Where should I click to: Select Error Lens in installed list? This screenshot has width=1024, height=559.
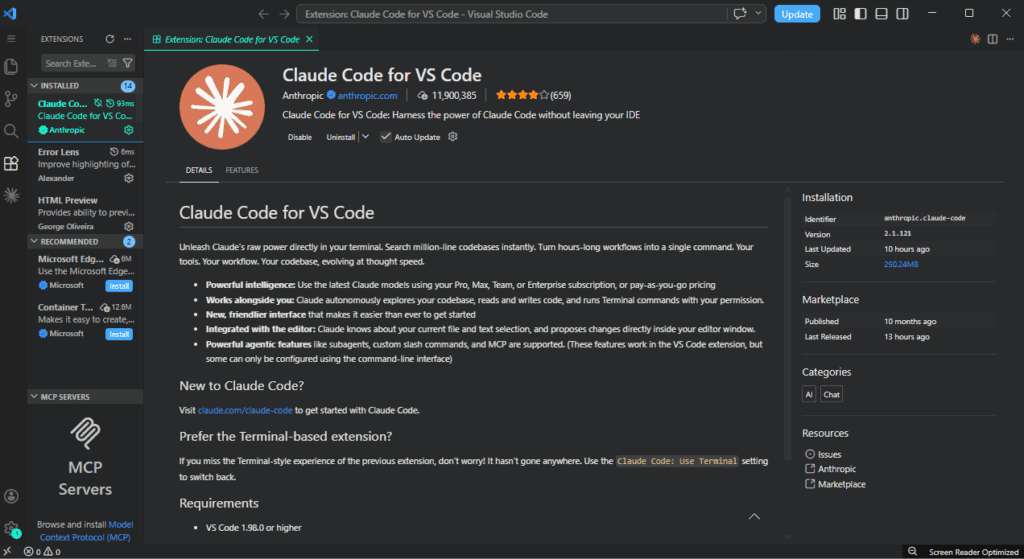click(x=86, y=165)
